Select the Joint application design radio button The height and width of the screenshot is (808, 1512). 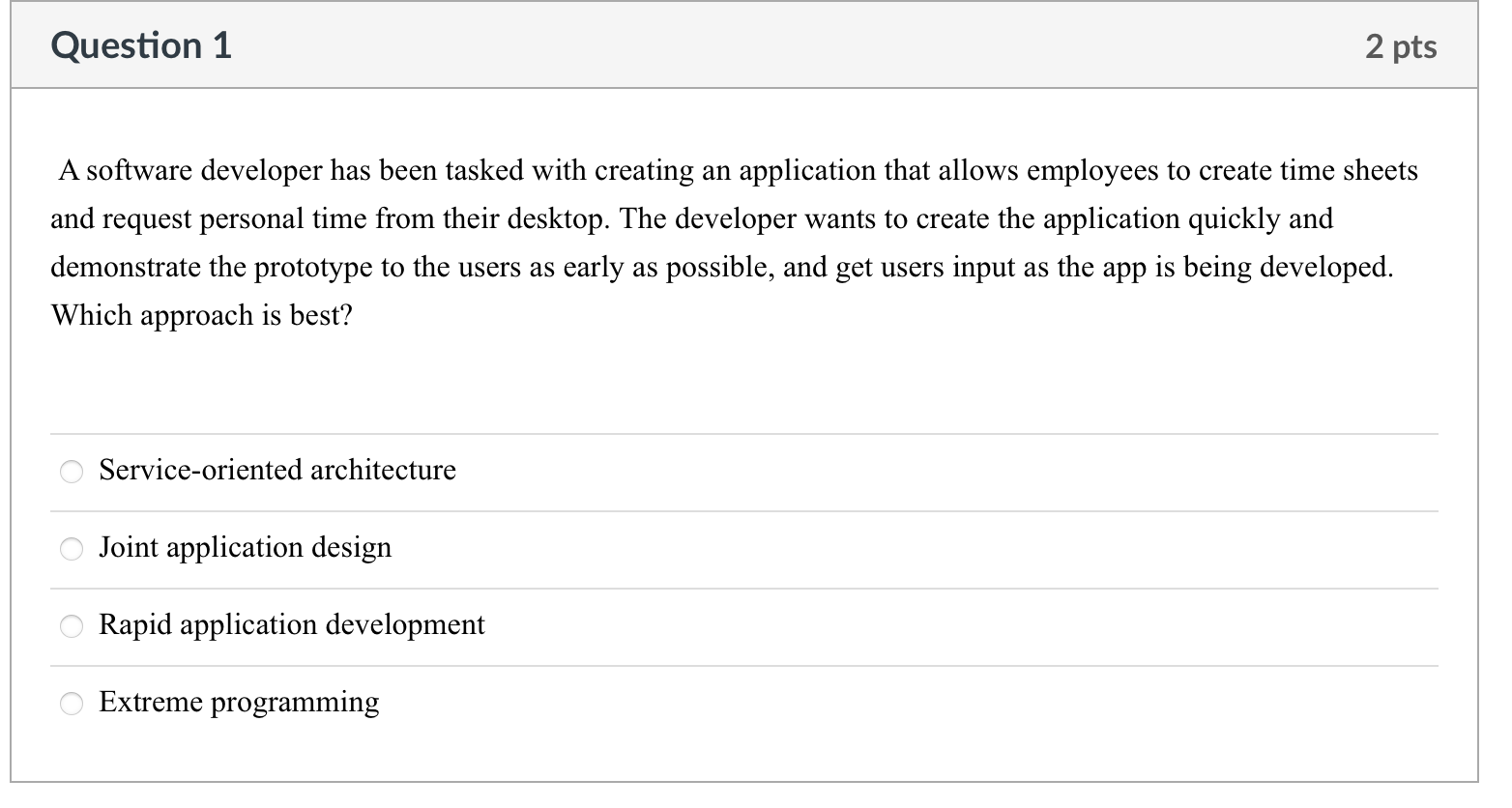[x=71, y=549]
